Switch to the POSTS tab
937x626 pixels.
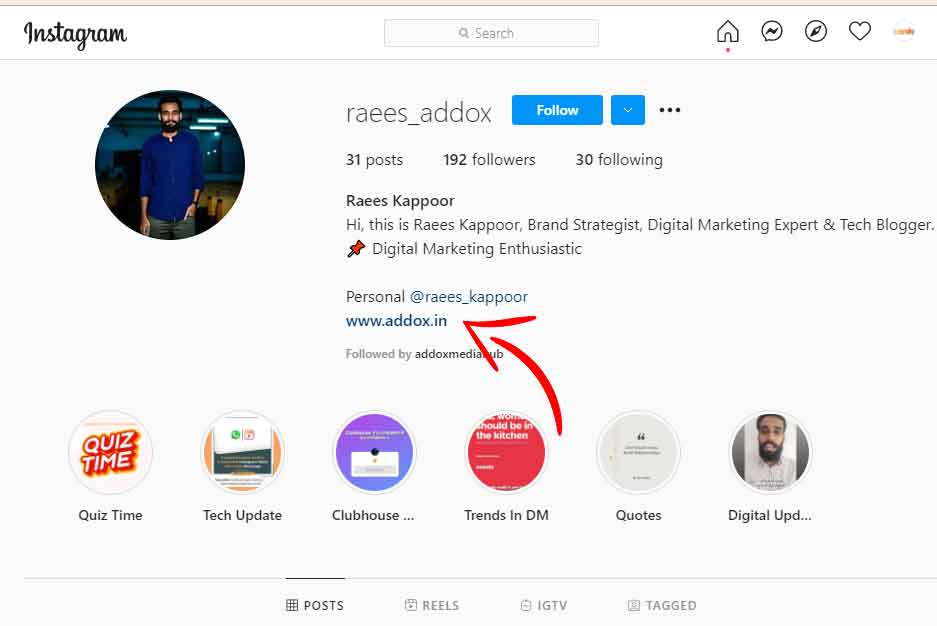tap(315, 605)
